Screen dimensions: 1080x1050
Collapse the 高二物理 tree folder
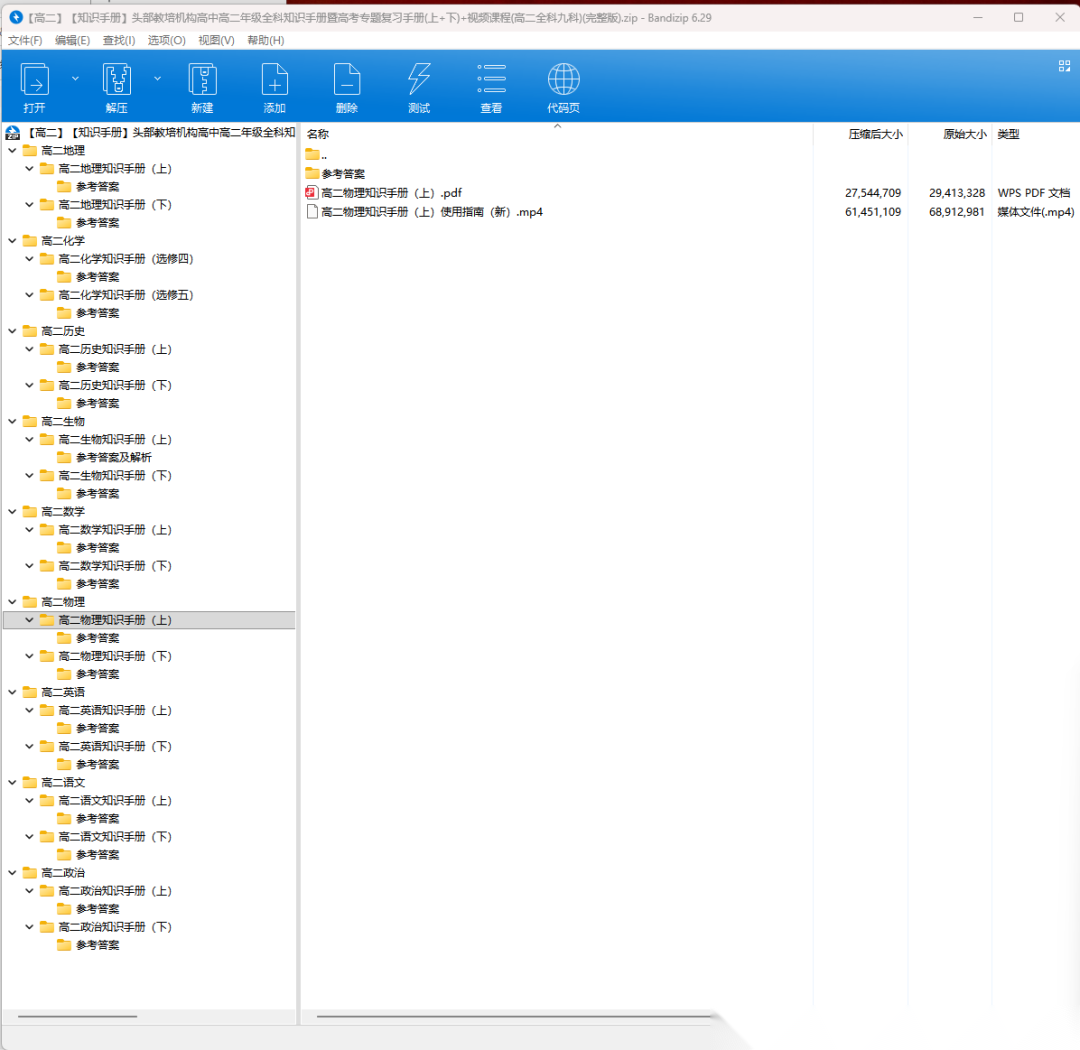click(x=12, y=602)
